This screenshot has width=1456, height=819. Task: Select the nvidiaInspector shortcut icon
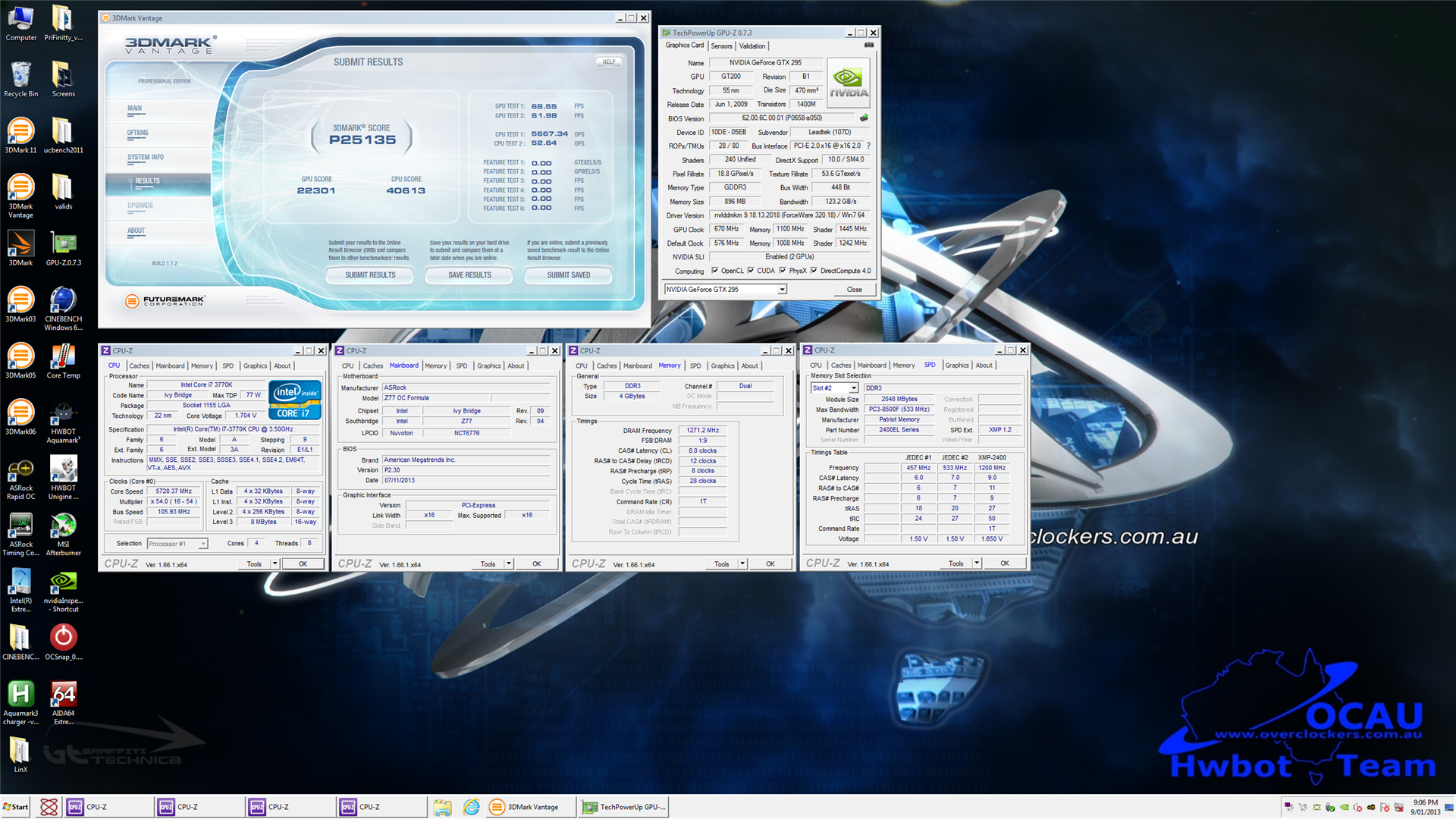pos(63,590)
